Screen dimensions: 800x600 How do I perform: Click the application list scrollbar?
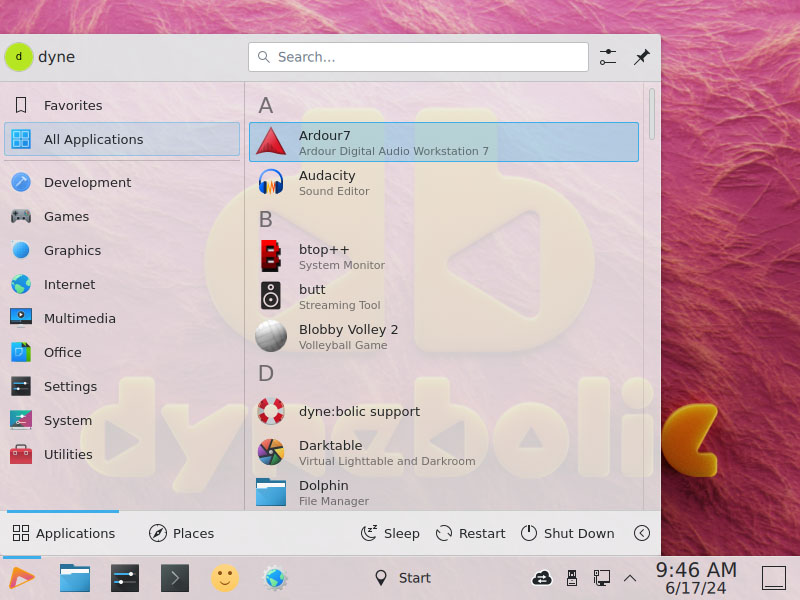[x=652, y=114]
